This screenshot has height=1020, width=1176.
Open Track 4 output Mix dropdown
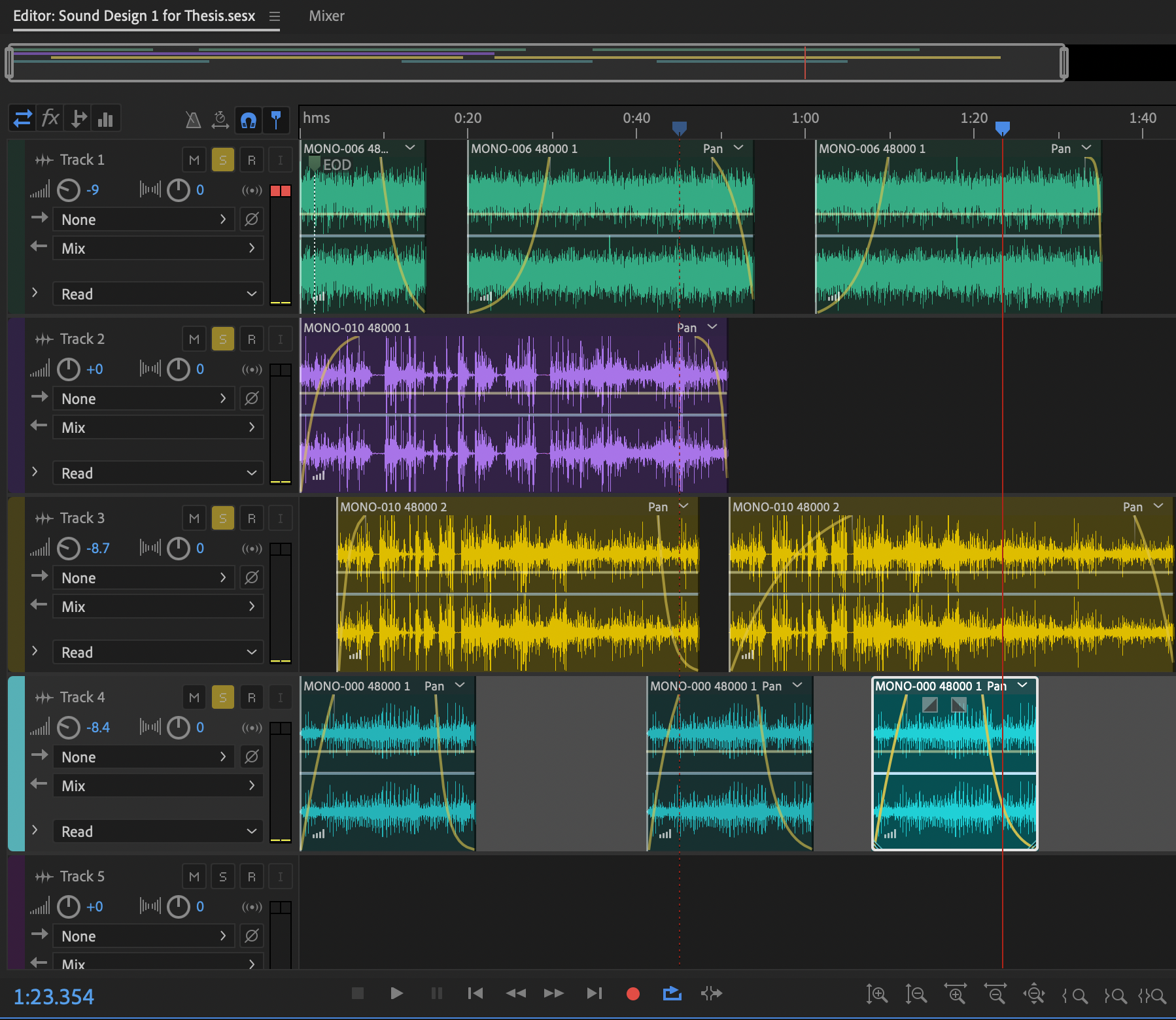(x=158, y=786)
